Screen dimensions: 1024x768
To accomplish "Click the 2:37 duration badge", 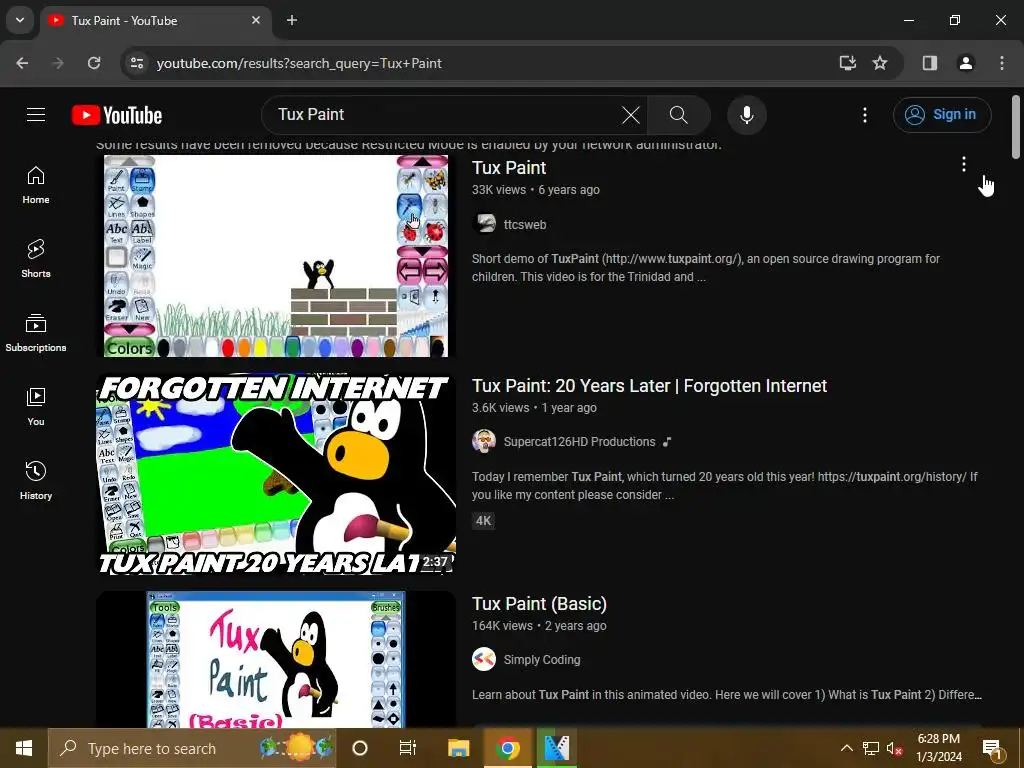I will click(435, 562).
